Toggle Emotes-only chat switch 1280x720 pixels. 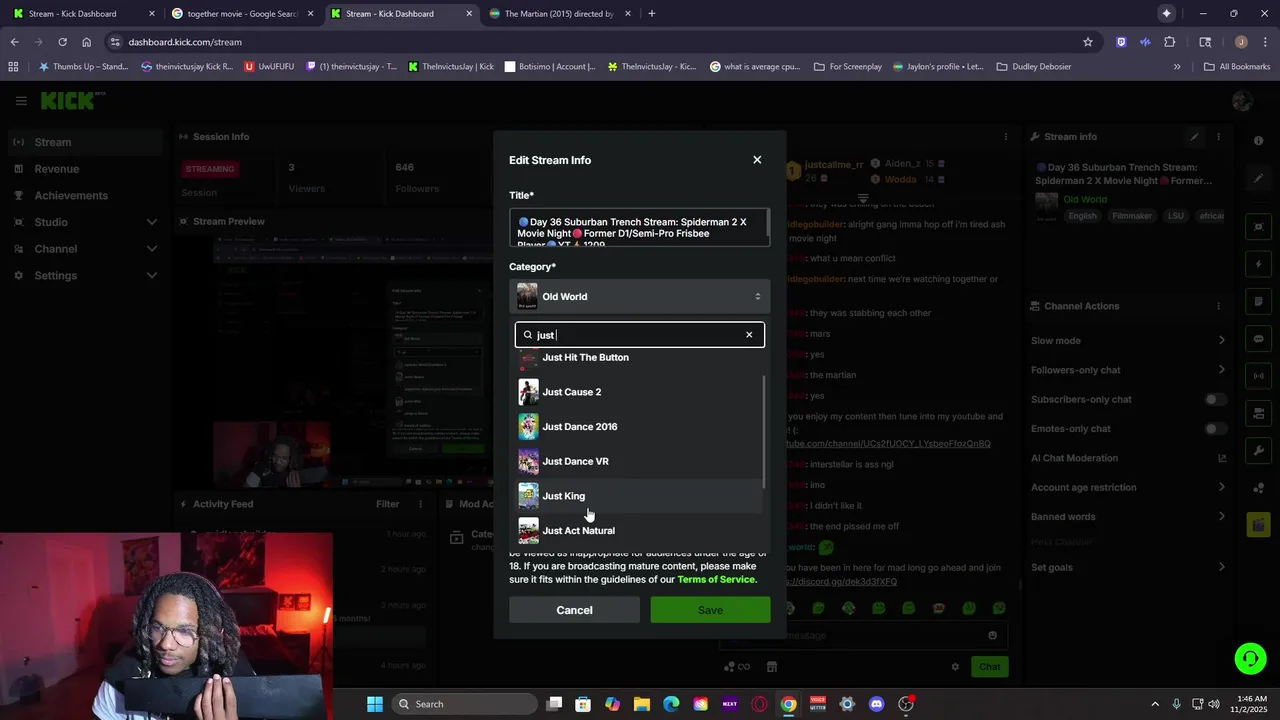pos(1215,429)
